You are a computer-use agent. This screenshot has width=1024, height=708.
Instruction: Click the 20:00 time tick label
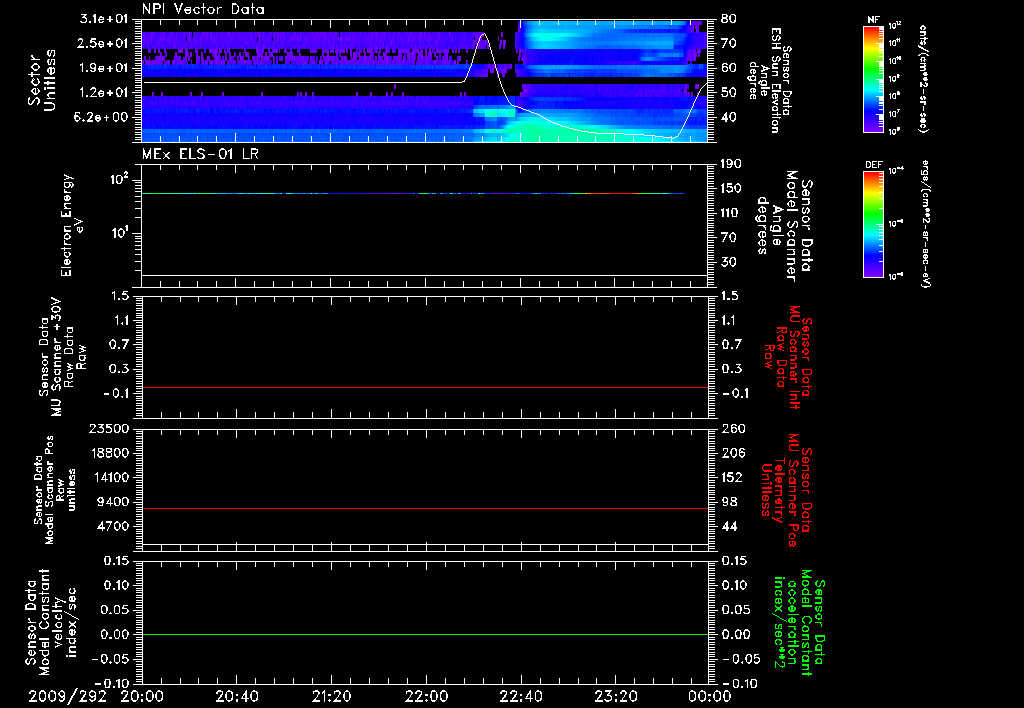point(142,696)
